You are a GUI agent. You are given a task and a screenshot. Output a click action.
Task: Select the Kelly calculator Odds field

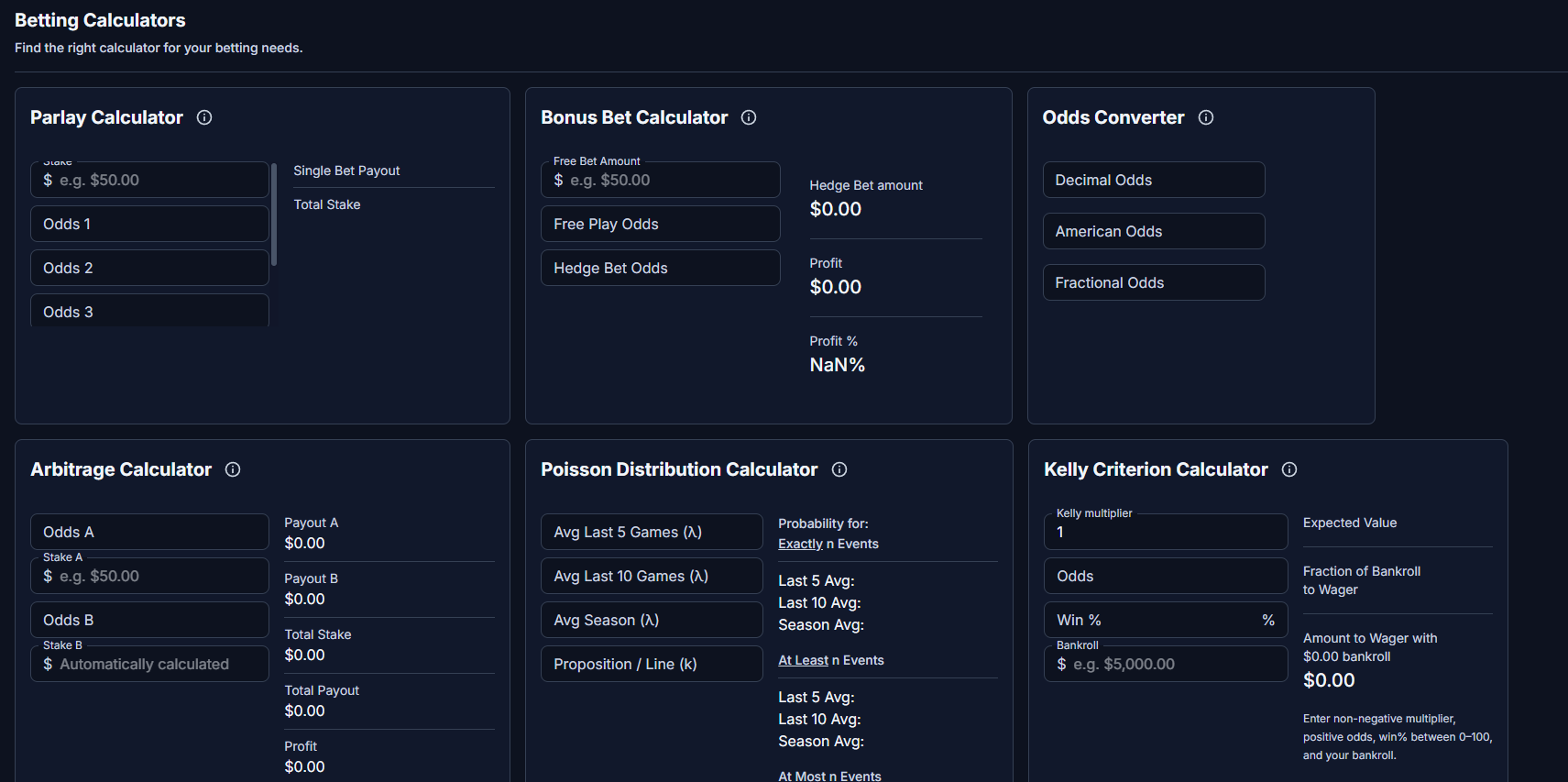coord(1166,576)
